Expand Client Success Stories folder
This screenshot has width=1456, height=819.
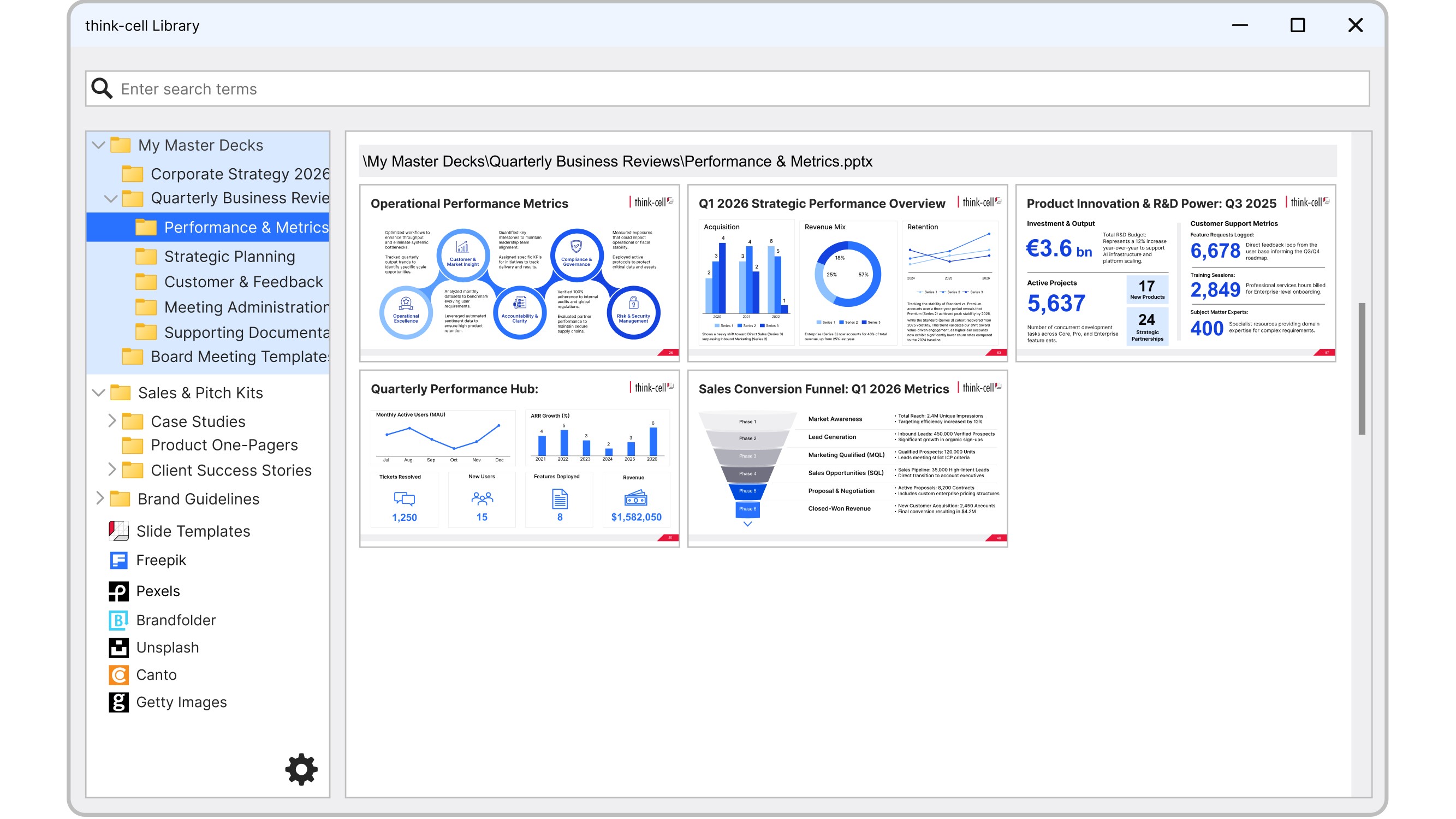111,470
